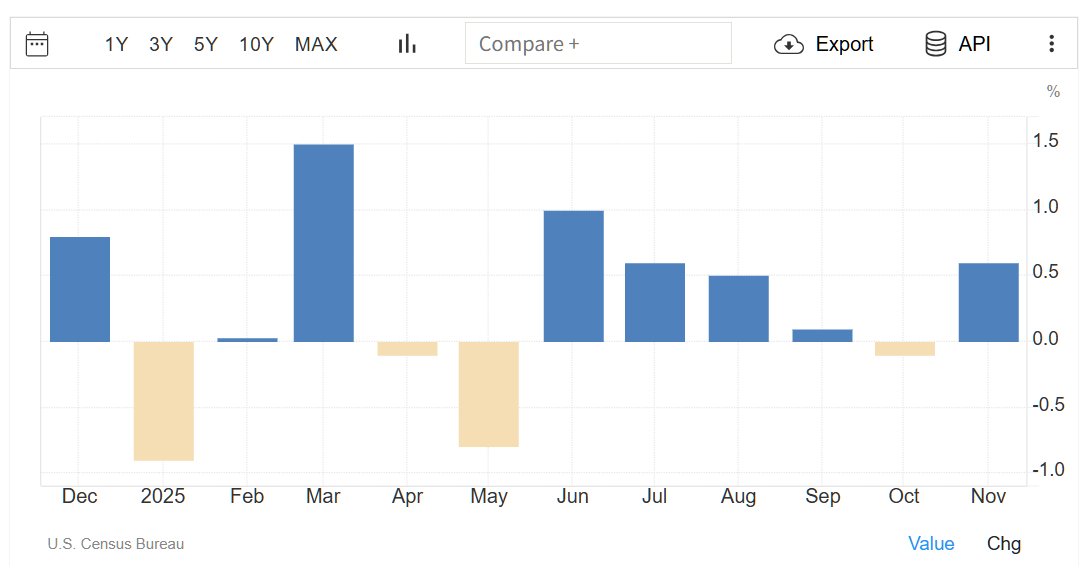This screenshot has height=566, width=1089.
Task: Click the March bar in the chart
Action: point(324,243)
